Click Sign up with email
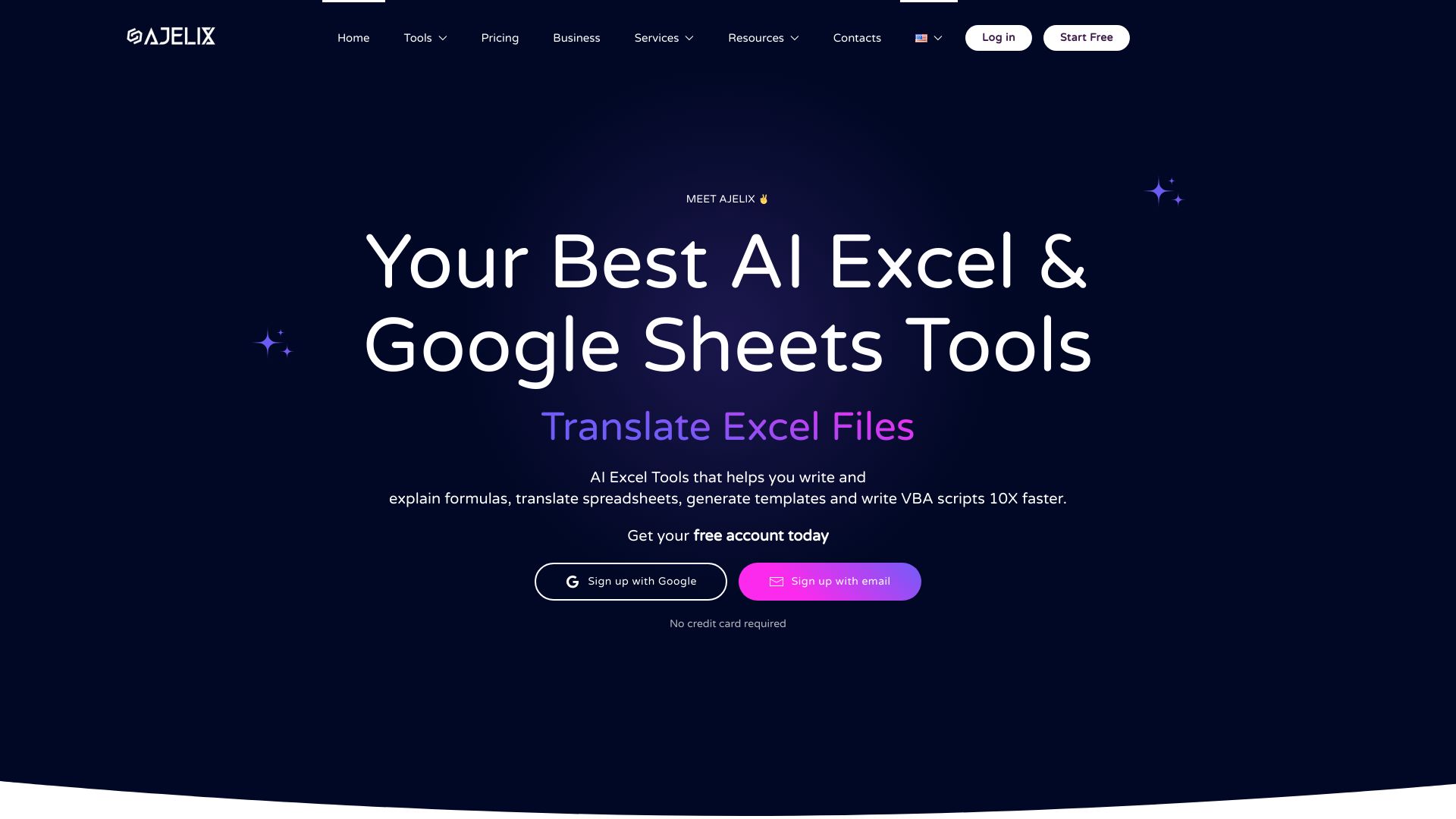Image resolution: width=1456 pixels, height=819 pixels. (x=830, y=581)
